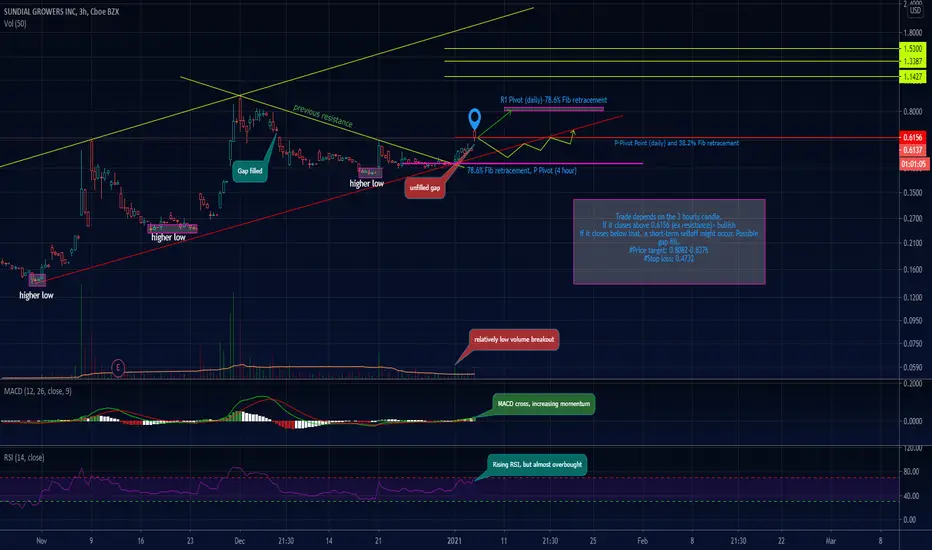
Task: Click the 120.00 RSI axis value
Action: point(912,448)
